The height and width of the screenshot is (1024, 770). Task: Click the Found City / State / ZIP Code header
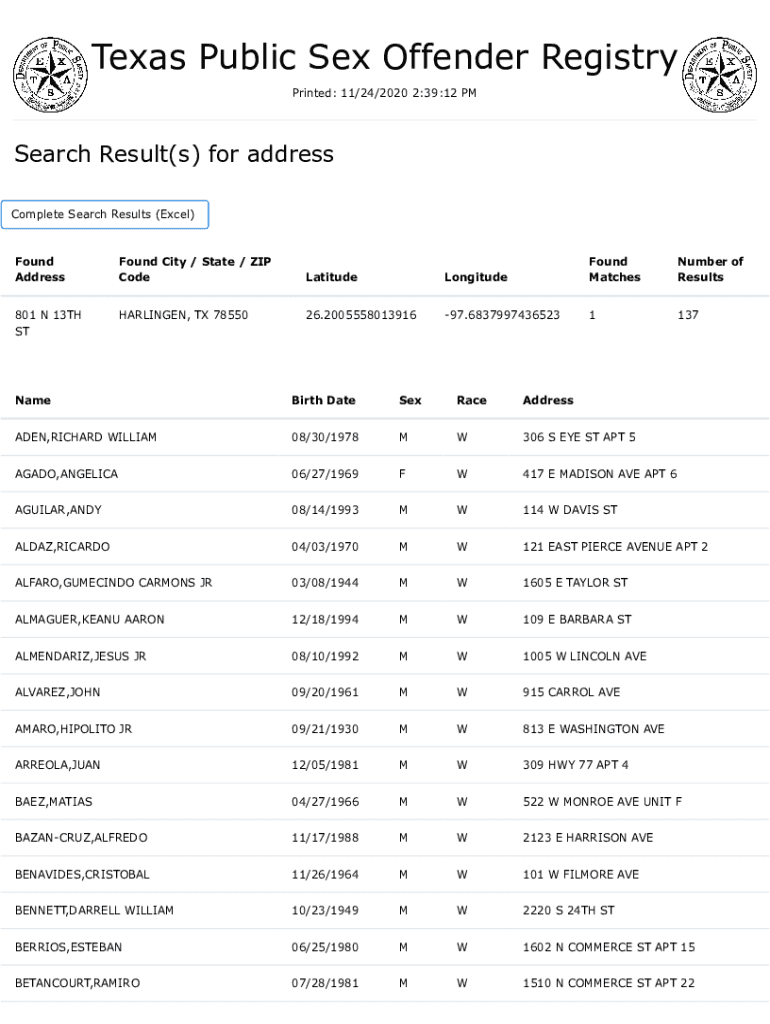click(x=194, y=269)
